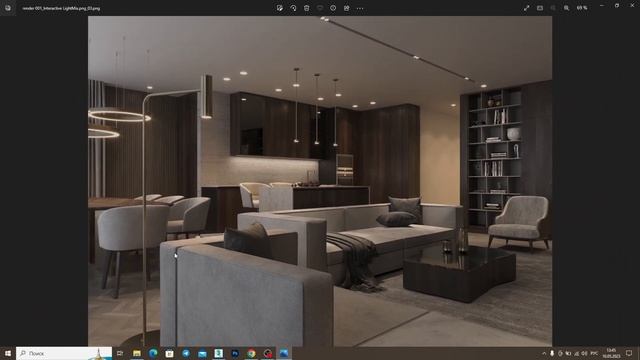This screenshot has width=640, height=360.
Task: Open the clock and calendar flyout
Action: click(611, 353)
